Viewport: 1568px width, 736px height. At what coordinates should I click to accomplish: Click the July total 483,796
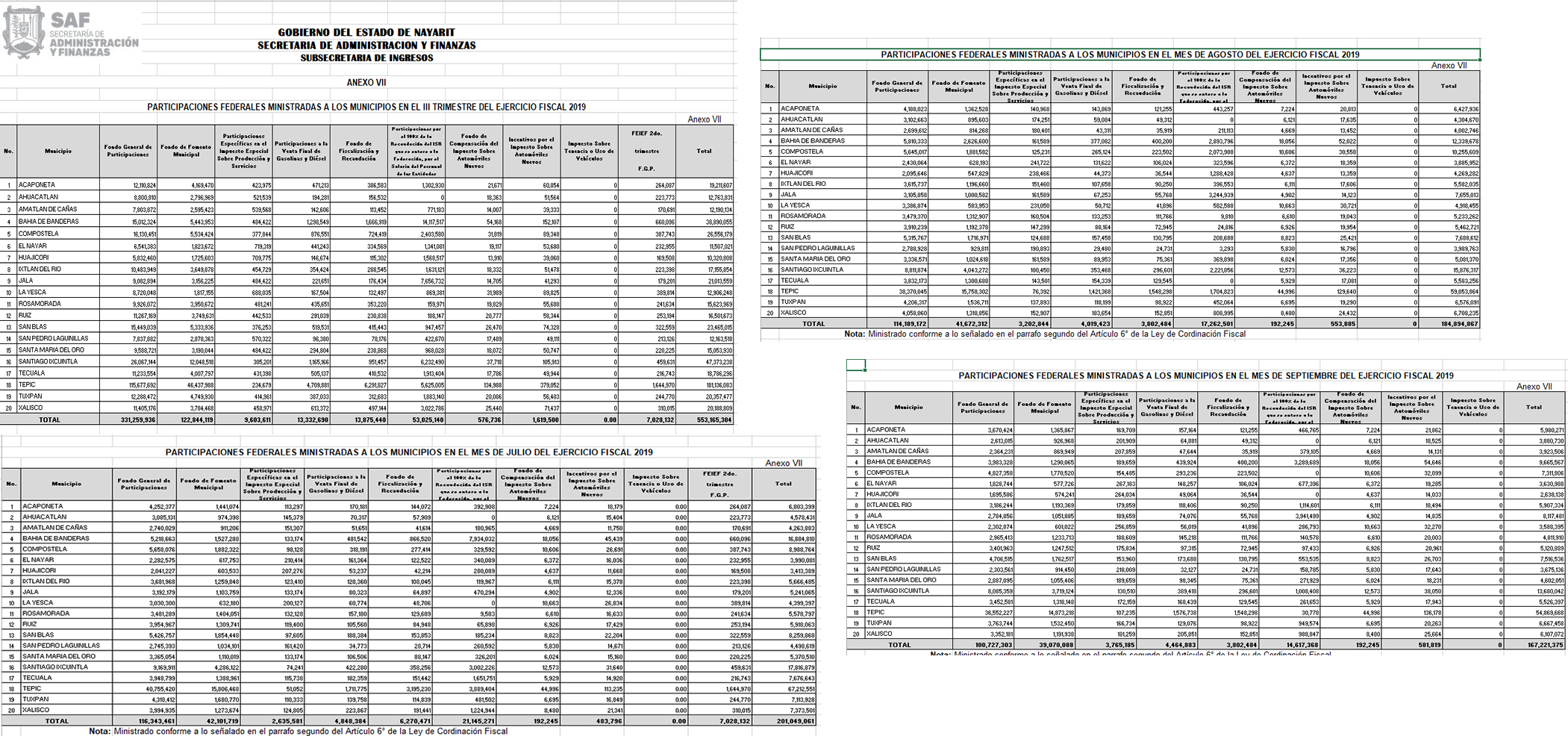pyautogui.click(x=593, y=721)
